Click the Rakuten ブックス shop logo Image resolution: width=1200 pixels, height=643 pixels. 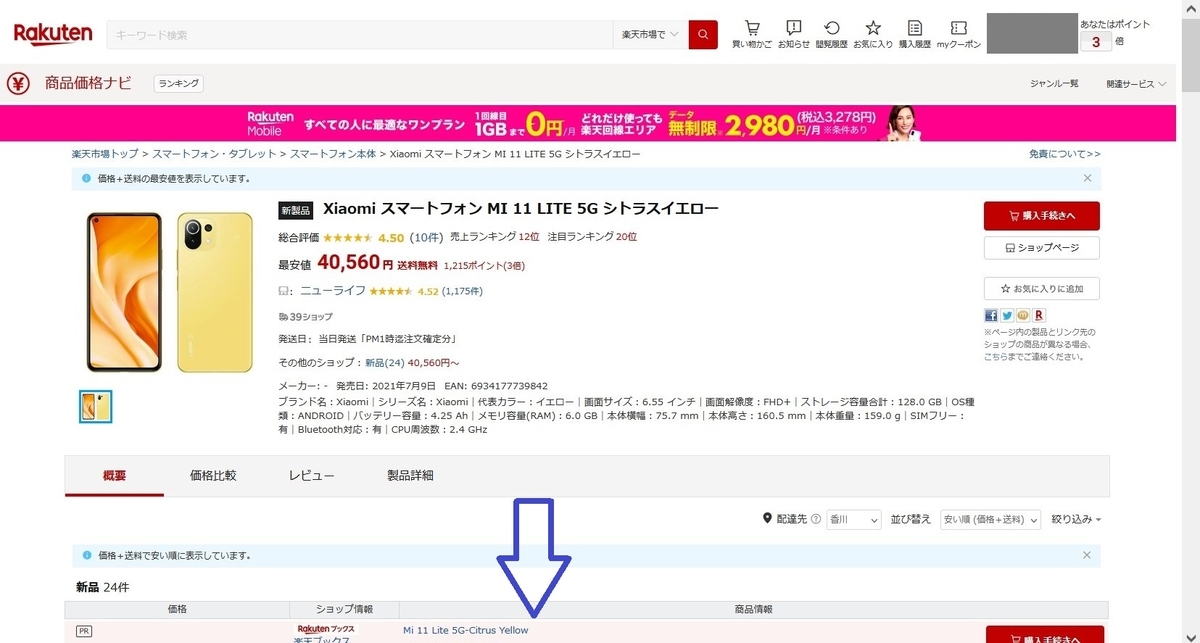(x=327, y=629)
